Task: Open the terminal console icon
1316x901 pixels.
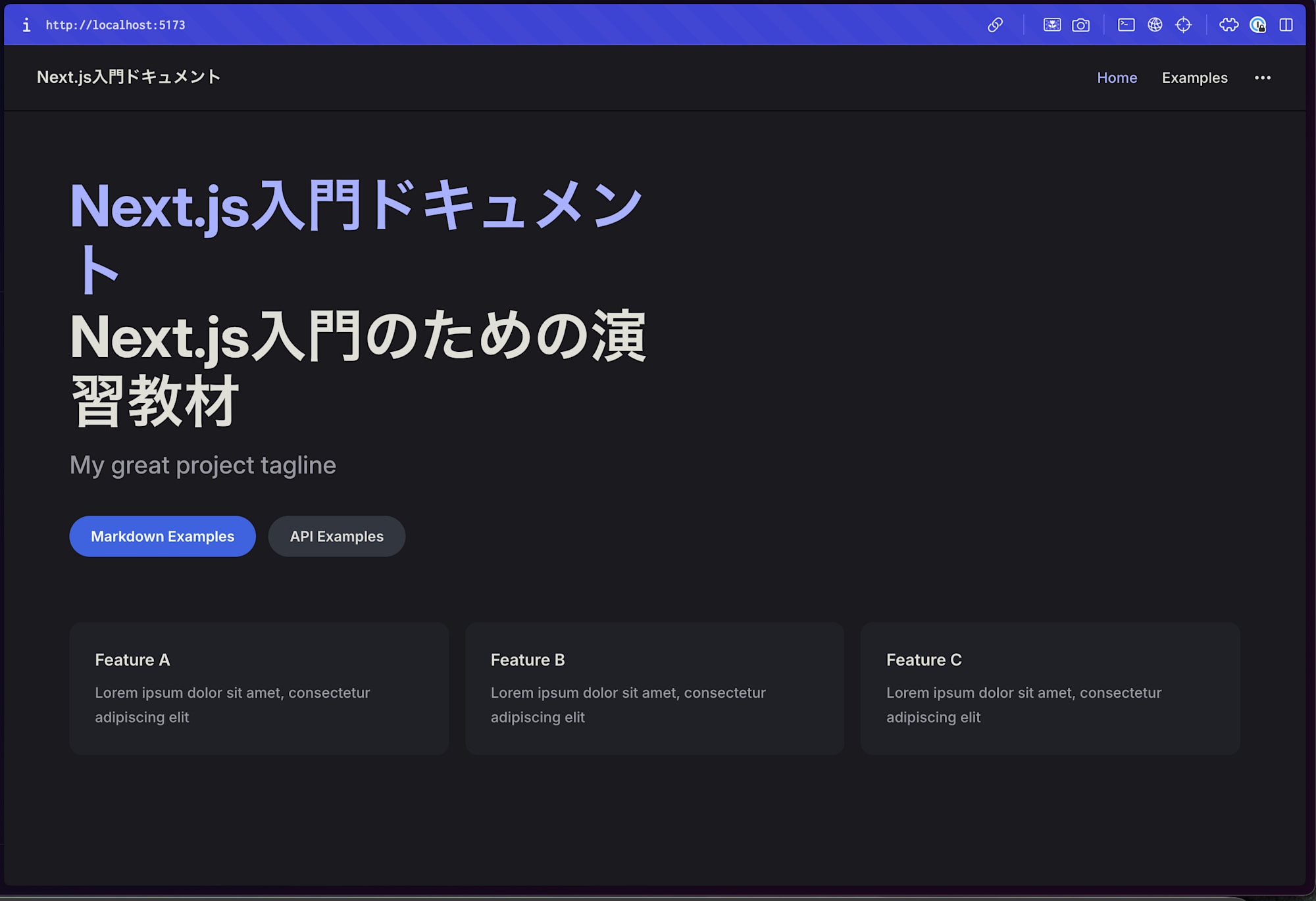Action: point(1126,25)
